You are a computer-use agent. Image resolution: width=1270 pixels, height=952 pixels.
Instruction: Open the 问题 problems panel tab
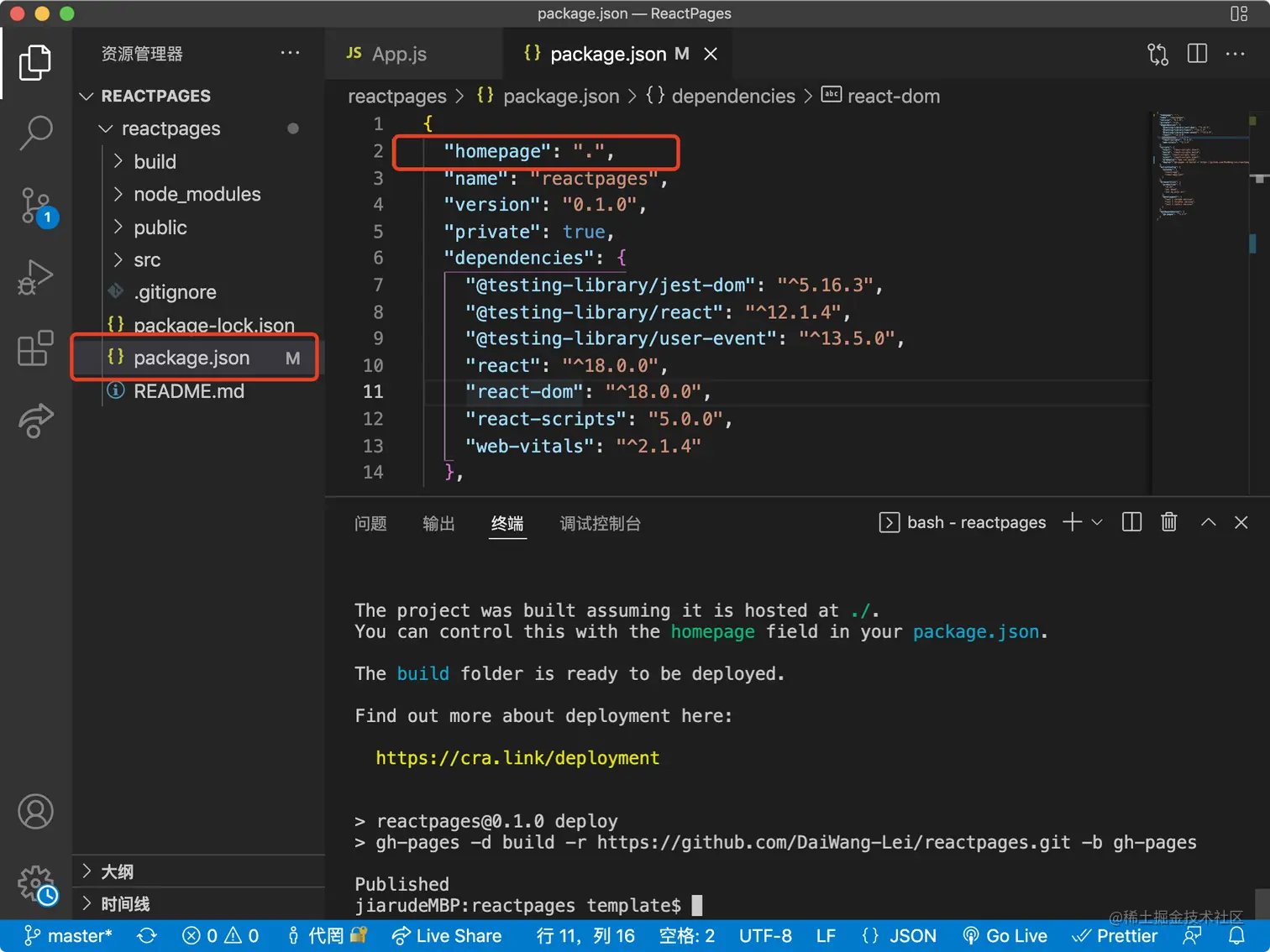tap(370, 523)
